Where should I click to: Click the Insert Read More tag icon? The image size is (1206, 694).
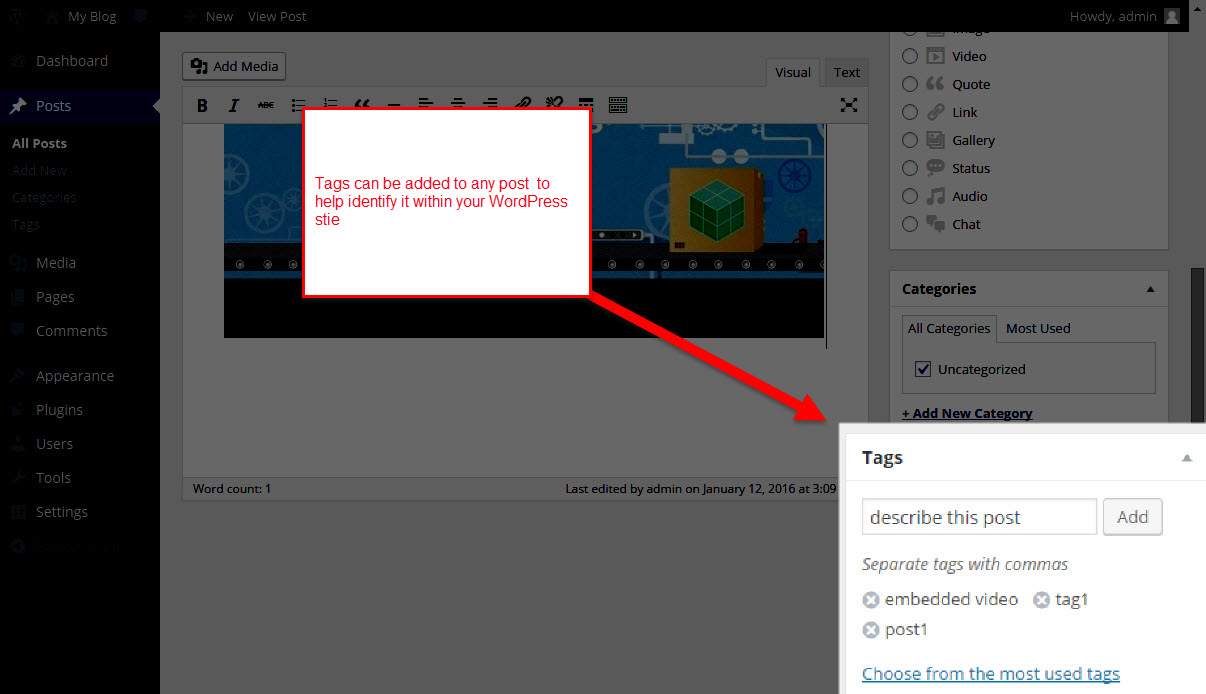[586, 104]
